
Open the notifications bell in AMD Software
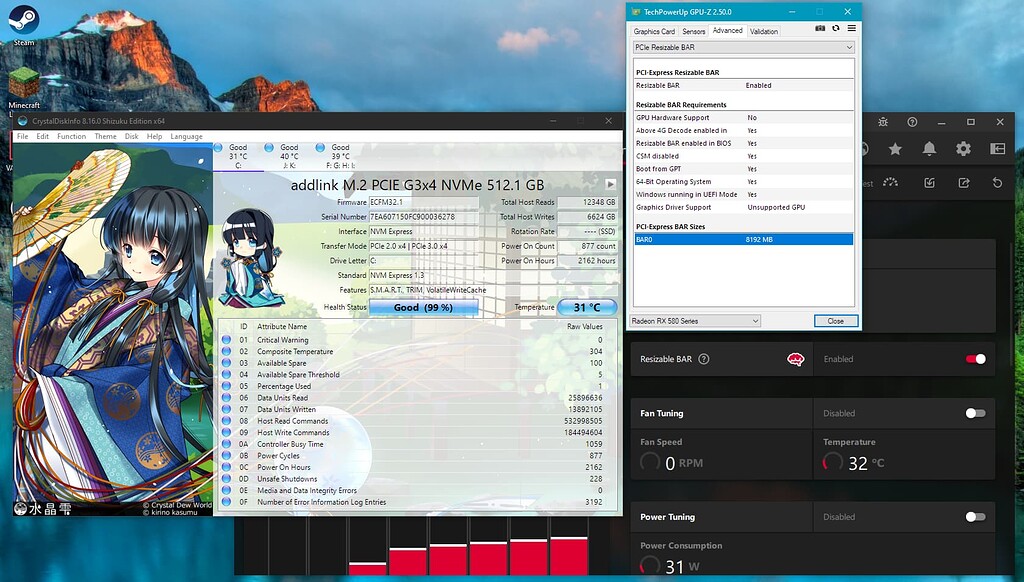[929, 149]
